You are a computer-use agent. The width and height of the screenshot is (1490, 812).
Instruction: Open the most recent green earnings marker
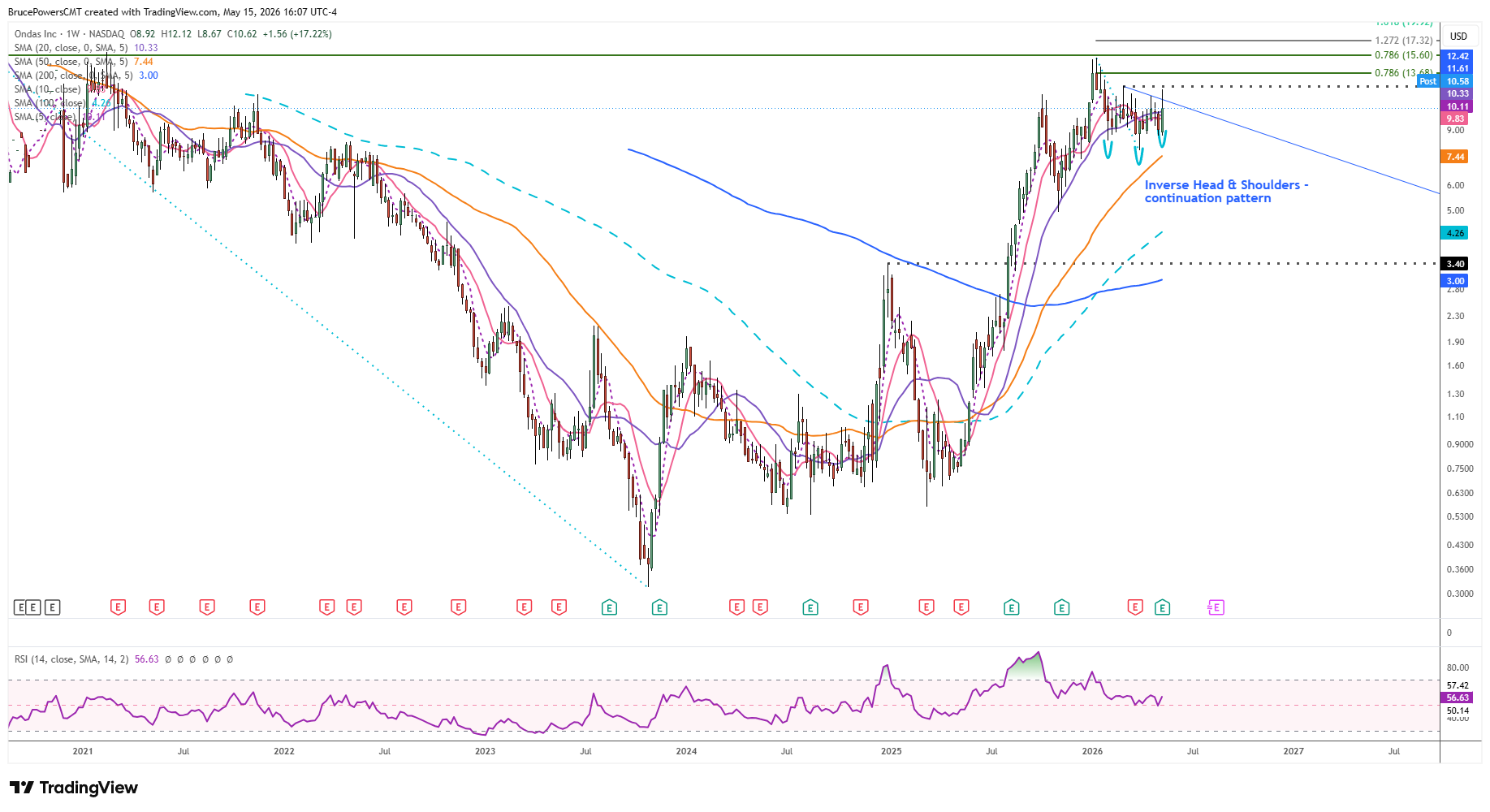click(x=1163, y=607)
